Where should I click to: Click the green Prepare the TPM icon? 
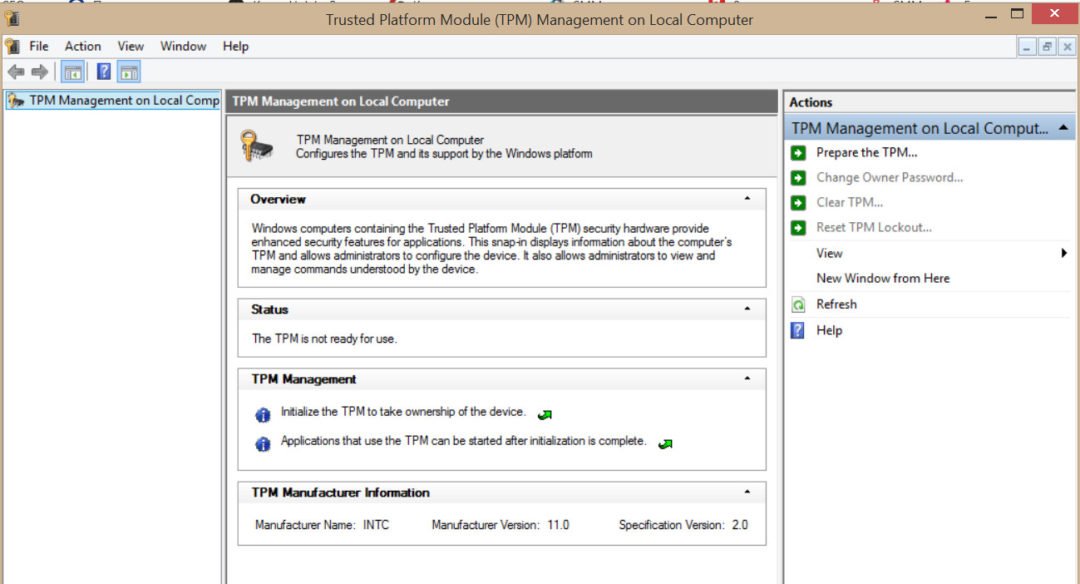(x=798, y=153)
